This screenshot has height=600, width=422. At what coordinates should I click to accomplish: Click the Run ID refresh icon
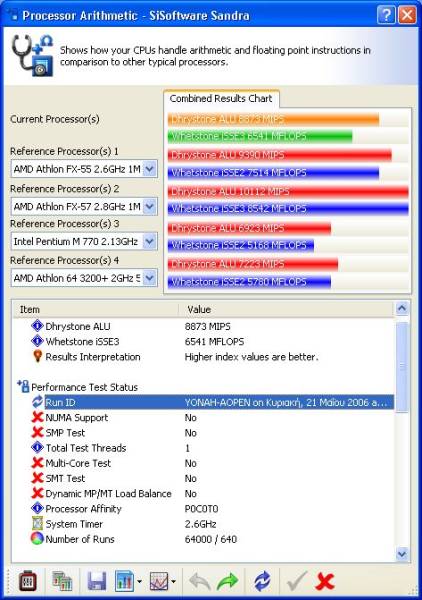(37, 402)
